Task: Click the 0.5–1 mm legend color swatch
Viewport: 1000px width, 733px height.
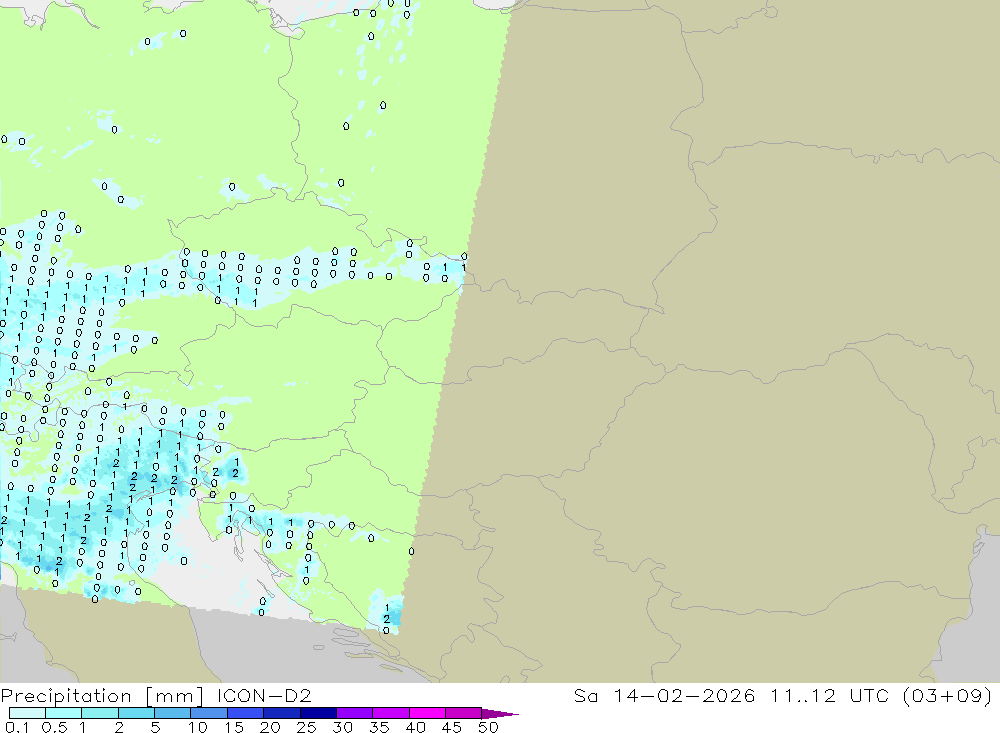Action: coord(64,713)
